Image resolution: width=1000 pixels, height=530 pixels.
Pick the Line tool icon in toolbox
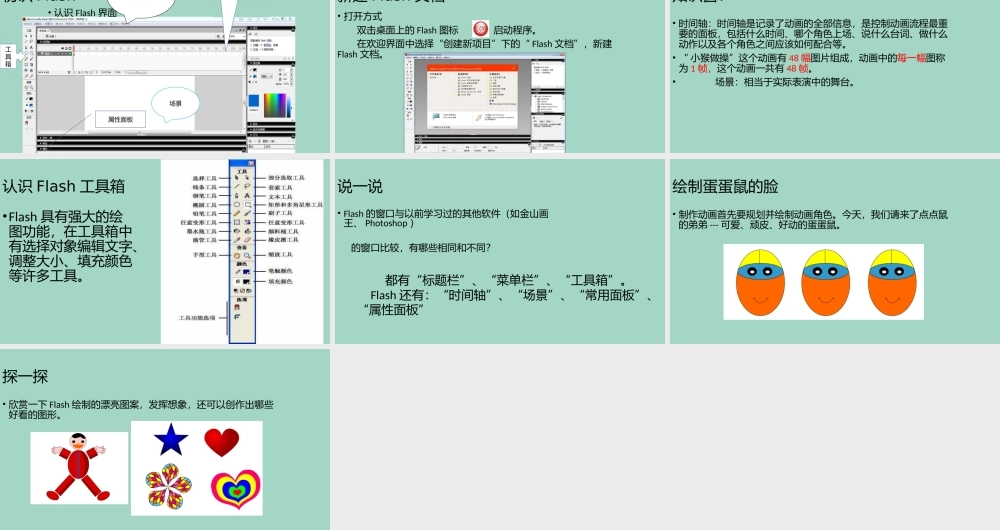coord(237,187)
